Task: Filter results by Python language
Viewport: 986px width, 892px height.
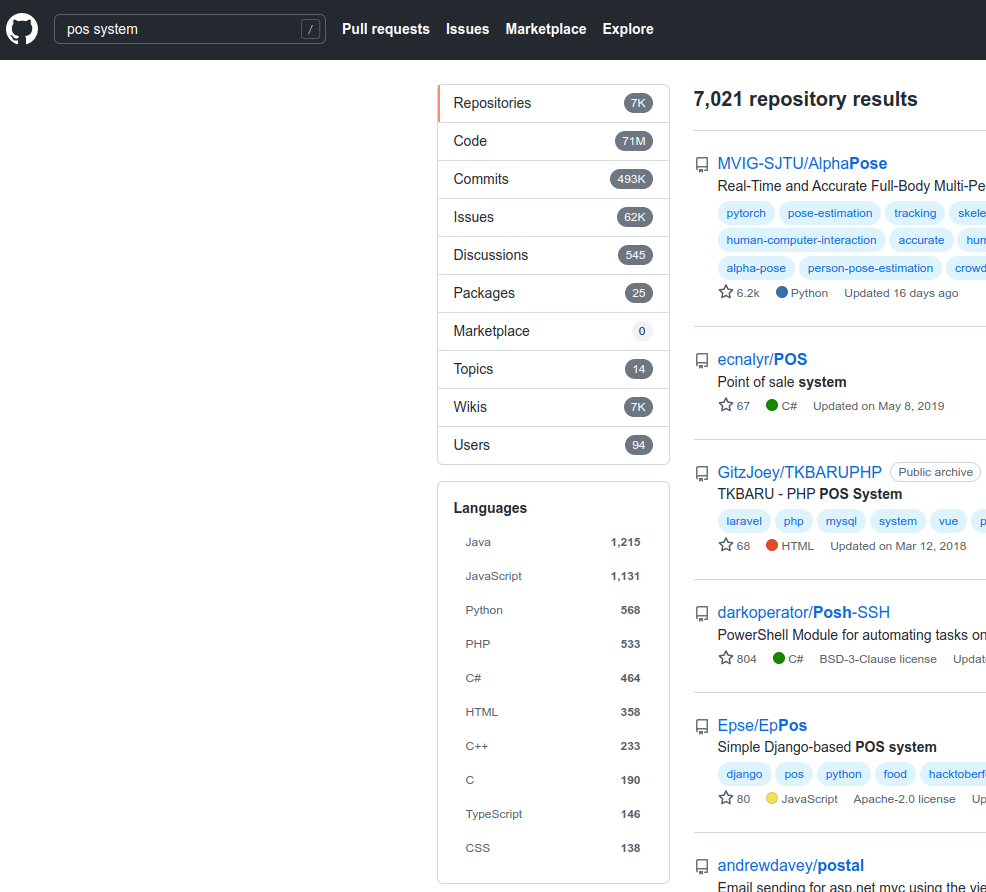Action: [x=553, y=610]
